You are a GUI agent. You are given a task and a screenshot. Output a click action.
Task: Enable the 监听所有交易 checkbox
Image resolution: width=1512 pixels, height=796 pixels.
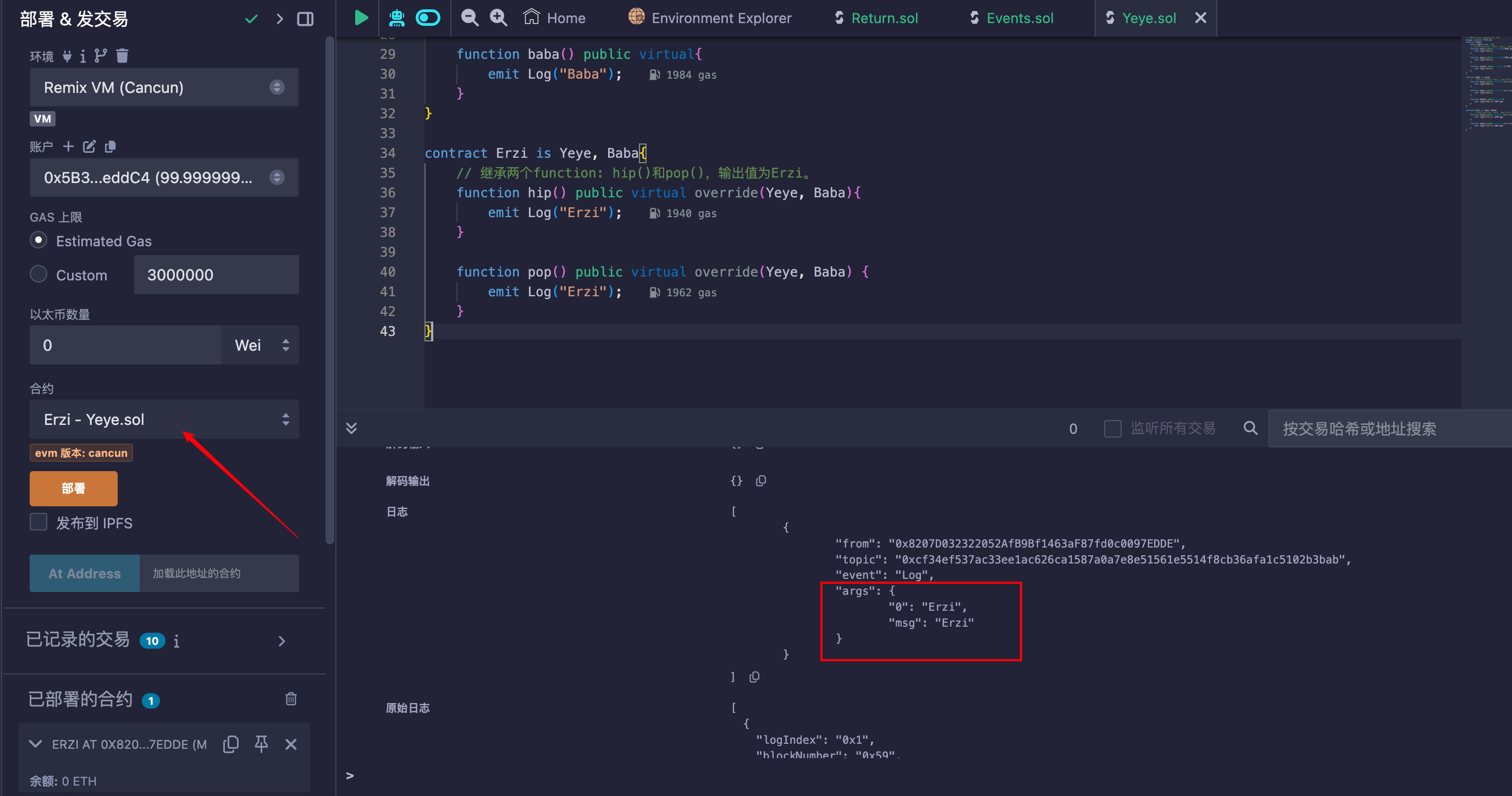(1112, 429)
